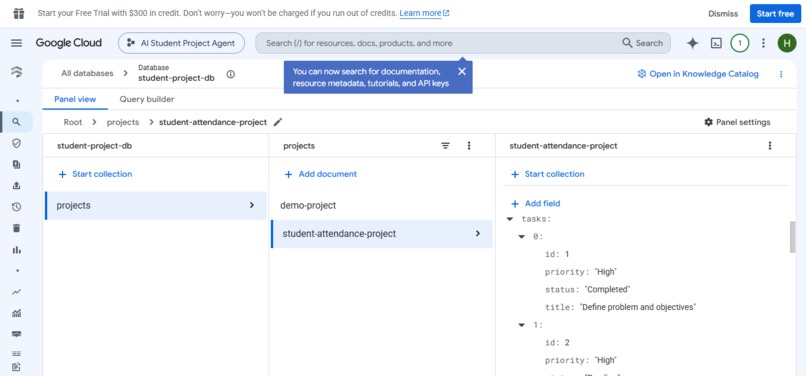The width and height of the screenshot is (806, 376).
Task: Open filter icon in projects column
Action: [446, 146]
